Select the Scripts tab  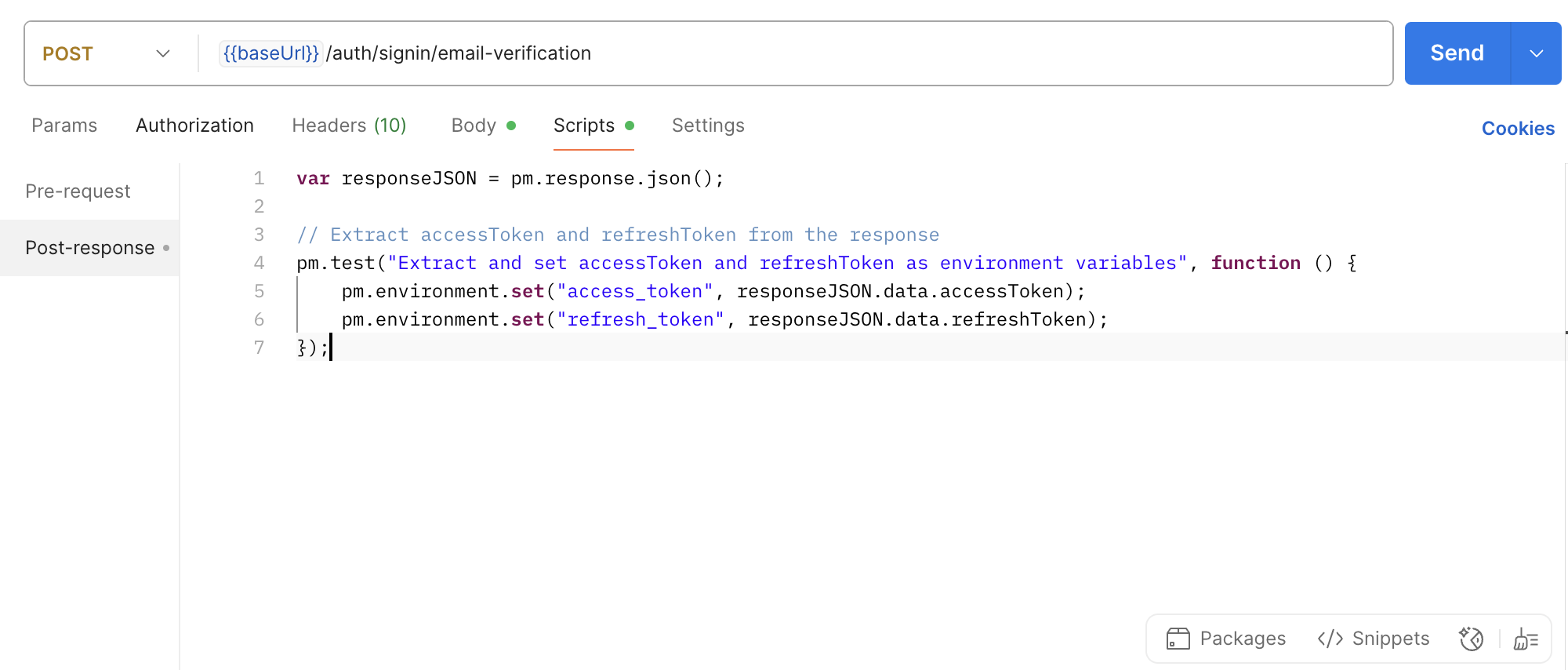(x=584, y=126)
